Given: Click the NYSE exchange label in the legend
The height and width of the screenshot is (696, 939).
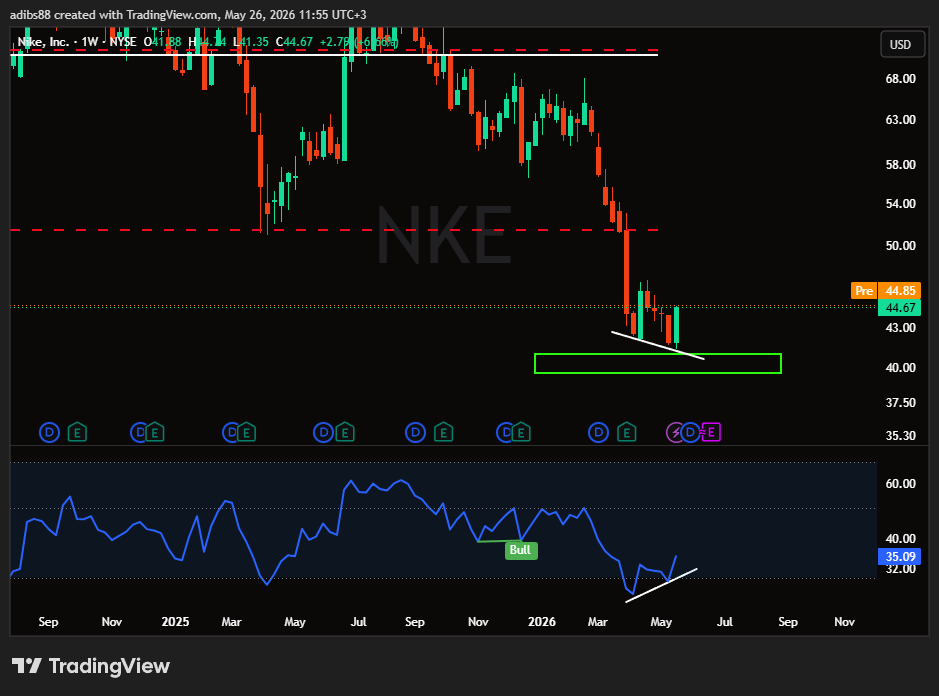Looking at the screenshot, I should click(x=123, y=42).
